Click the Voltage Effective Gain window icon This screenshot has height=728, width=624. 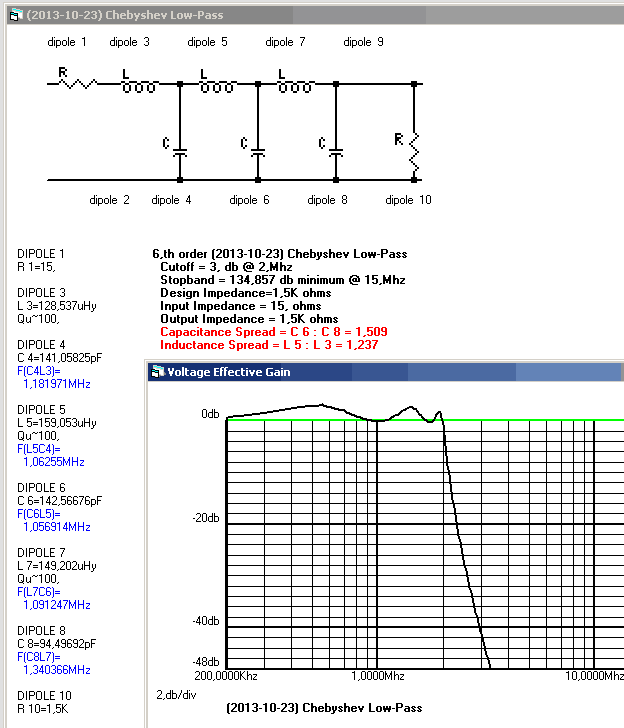pos(157,372)
